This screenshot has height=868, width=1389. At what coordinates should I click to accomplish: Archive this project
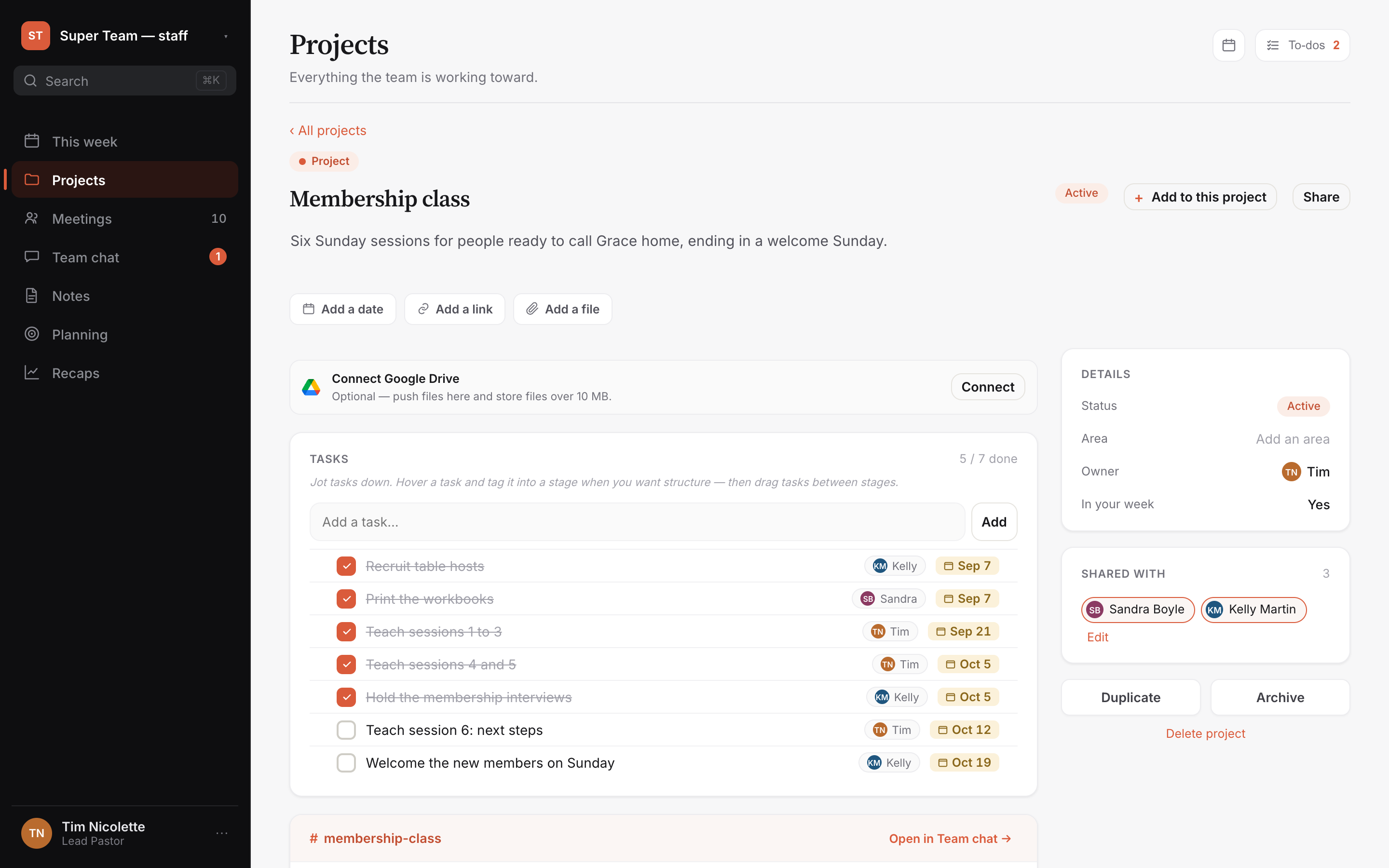[x=1280, y=697]
